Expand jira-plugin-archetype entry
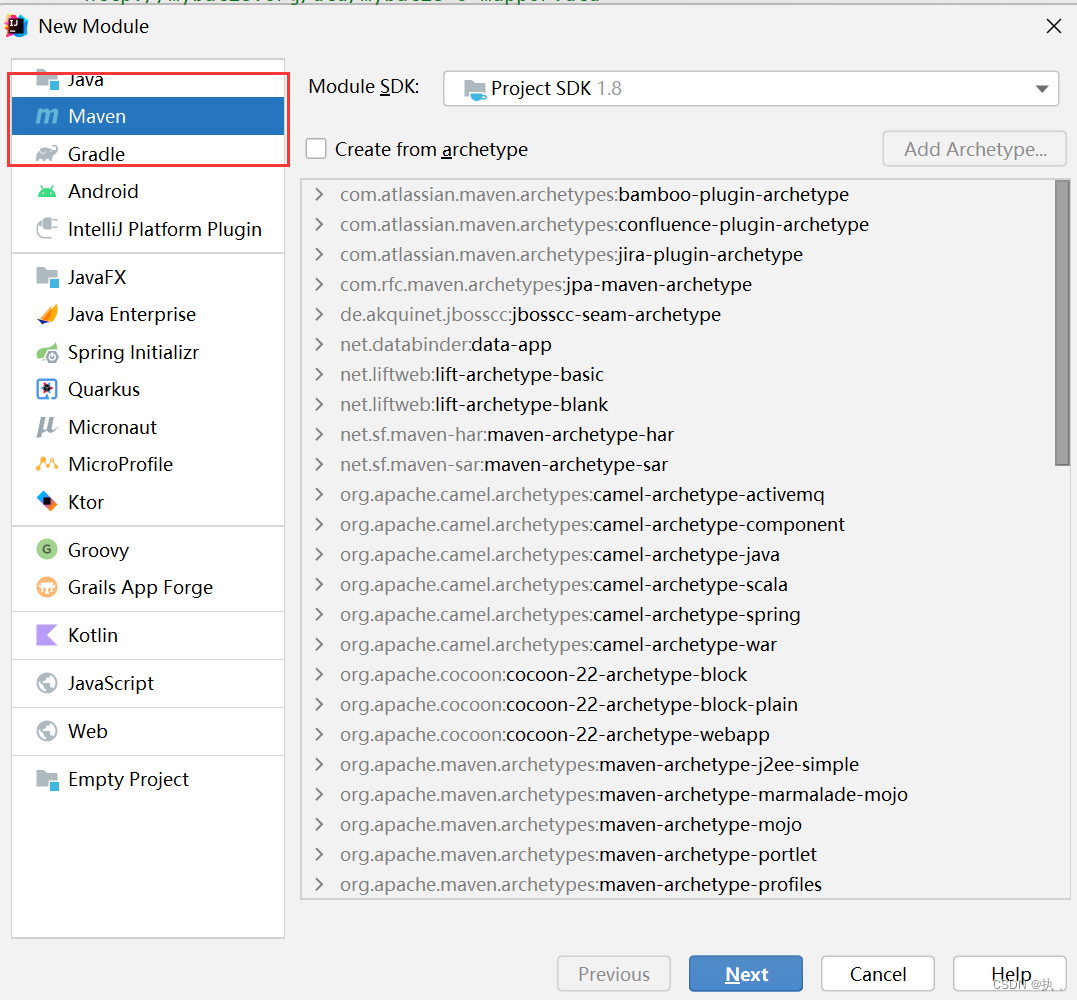1077x1000 pixels. [x=319, y=254]
